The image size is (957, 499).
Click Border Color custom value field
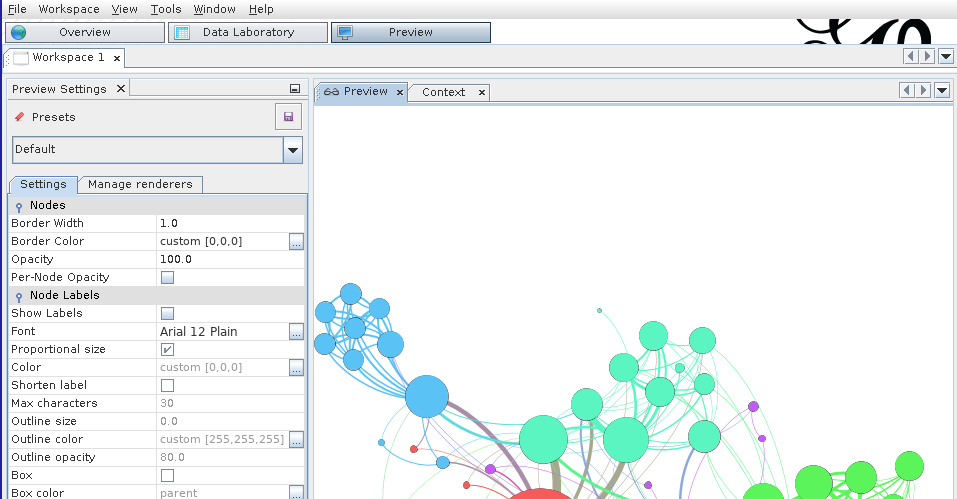click(223, 242)
